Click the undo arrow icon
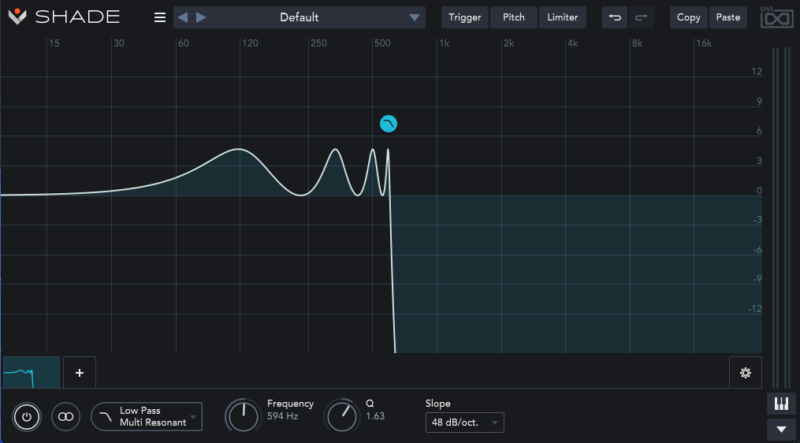Image resolution: width=800 pixels, height=443 pixels. (x=615, y=17)
